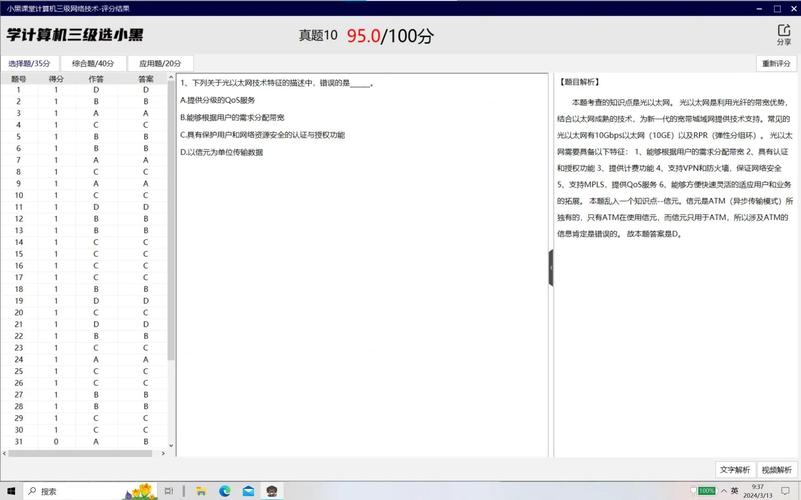Select the 小黑课堂 app taskbar icon
Viewport: 801px width, 500px height.
(x=272, y=491)
